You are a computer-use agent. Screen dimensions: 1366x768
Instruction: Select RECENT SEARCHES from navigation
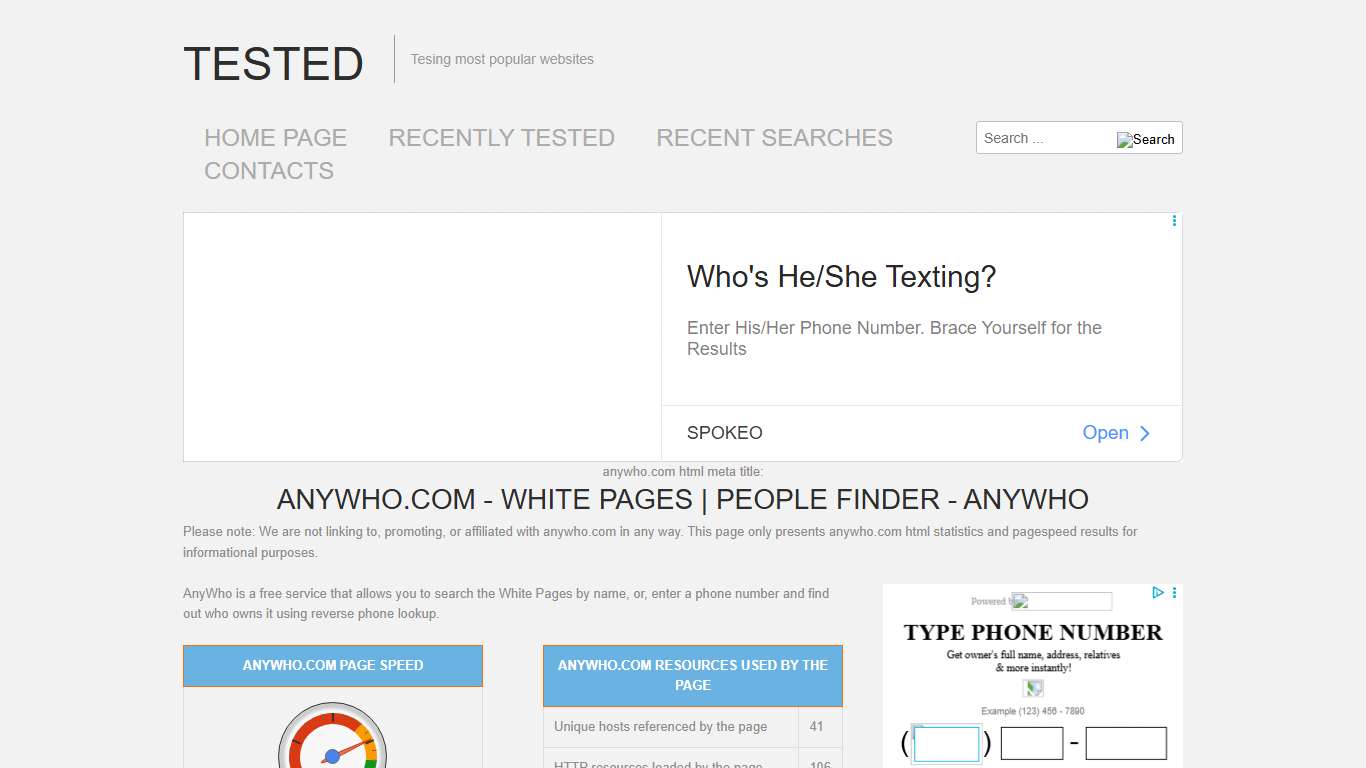tap(774, 137)
